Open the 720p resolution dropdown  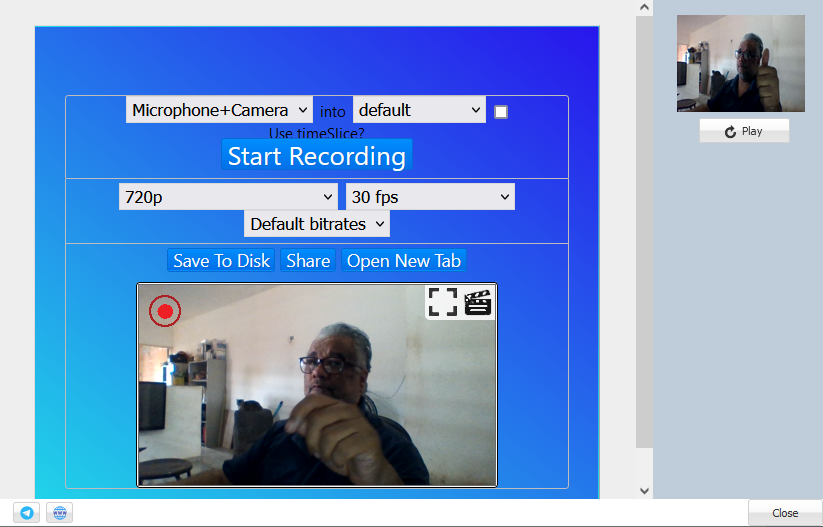[x=228, y=197]
